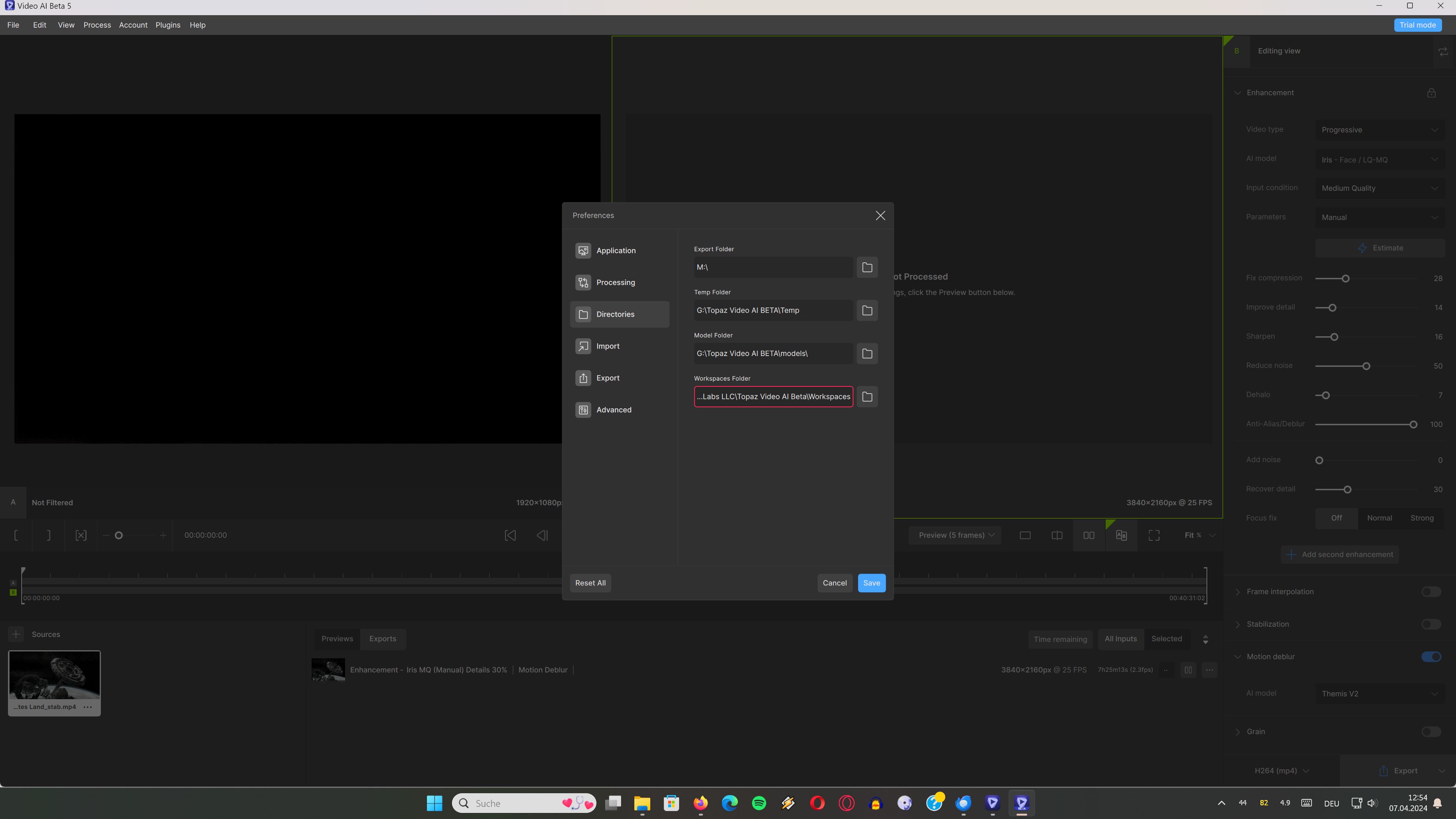Click the Save button
Image resolution: width=1456 pixels, height=819 pixels.
(871, 583)
